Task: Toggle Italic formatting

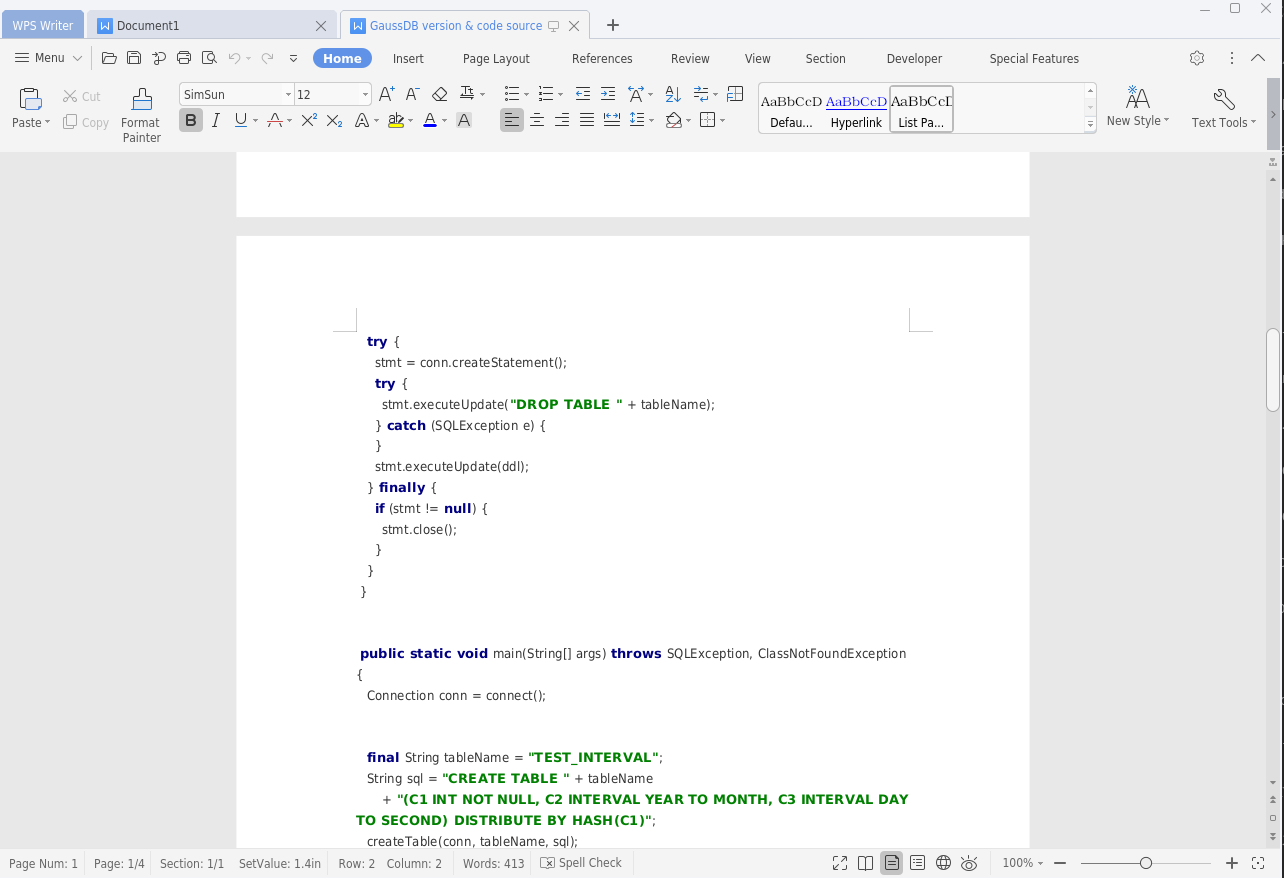Action: point(215,120)
